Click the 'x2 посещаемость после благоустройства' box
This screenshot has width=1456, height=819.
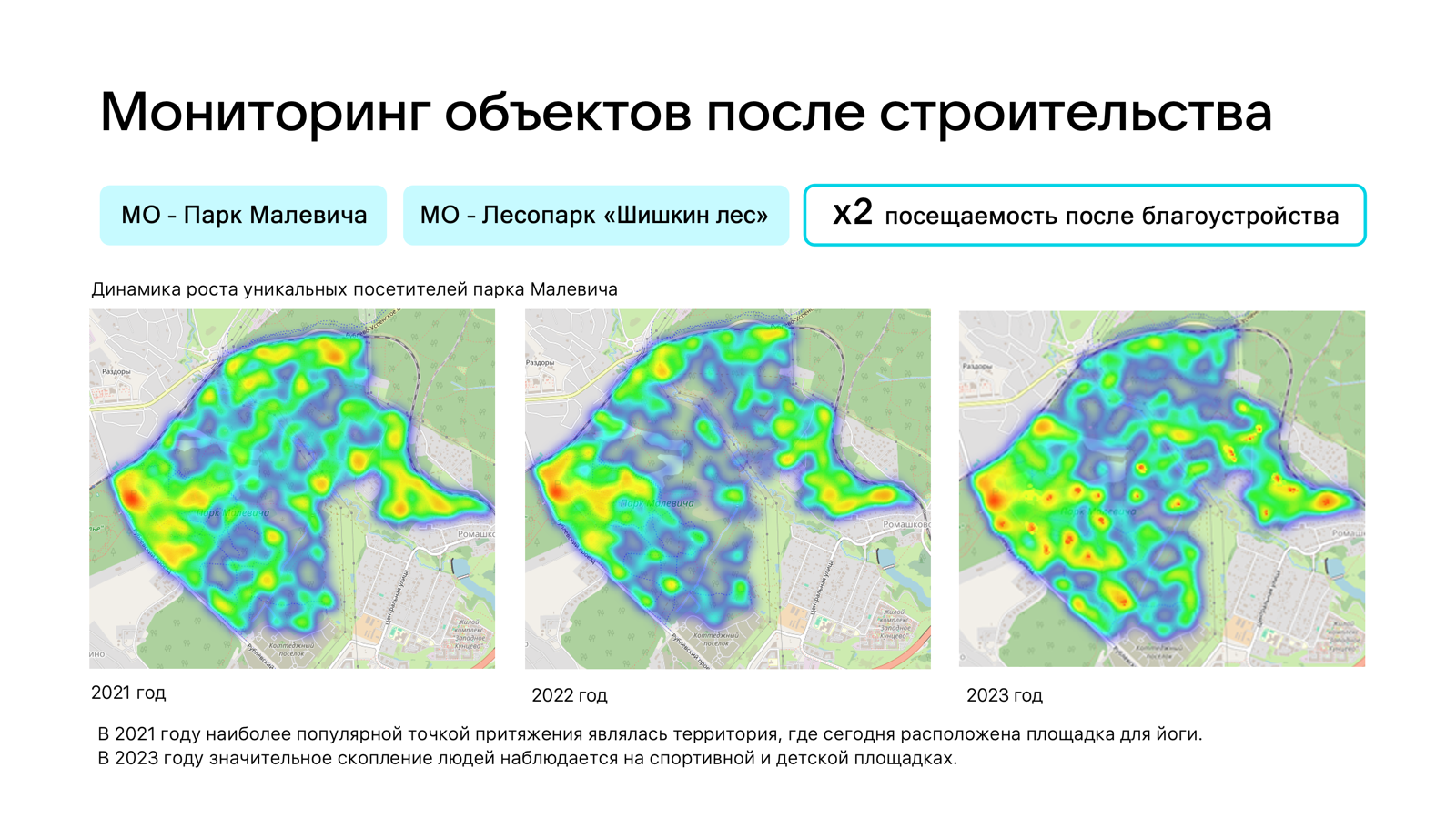1084,216
